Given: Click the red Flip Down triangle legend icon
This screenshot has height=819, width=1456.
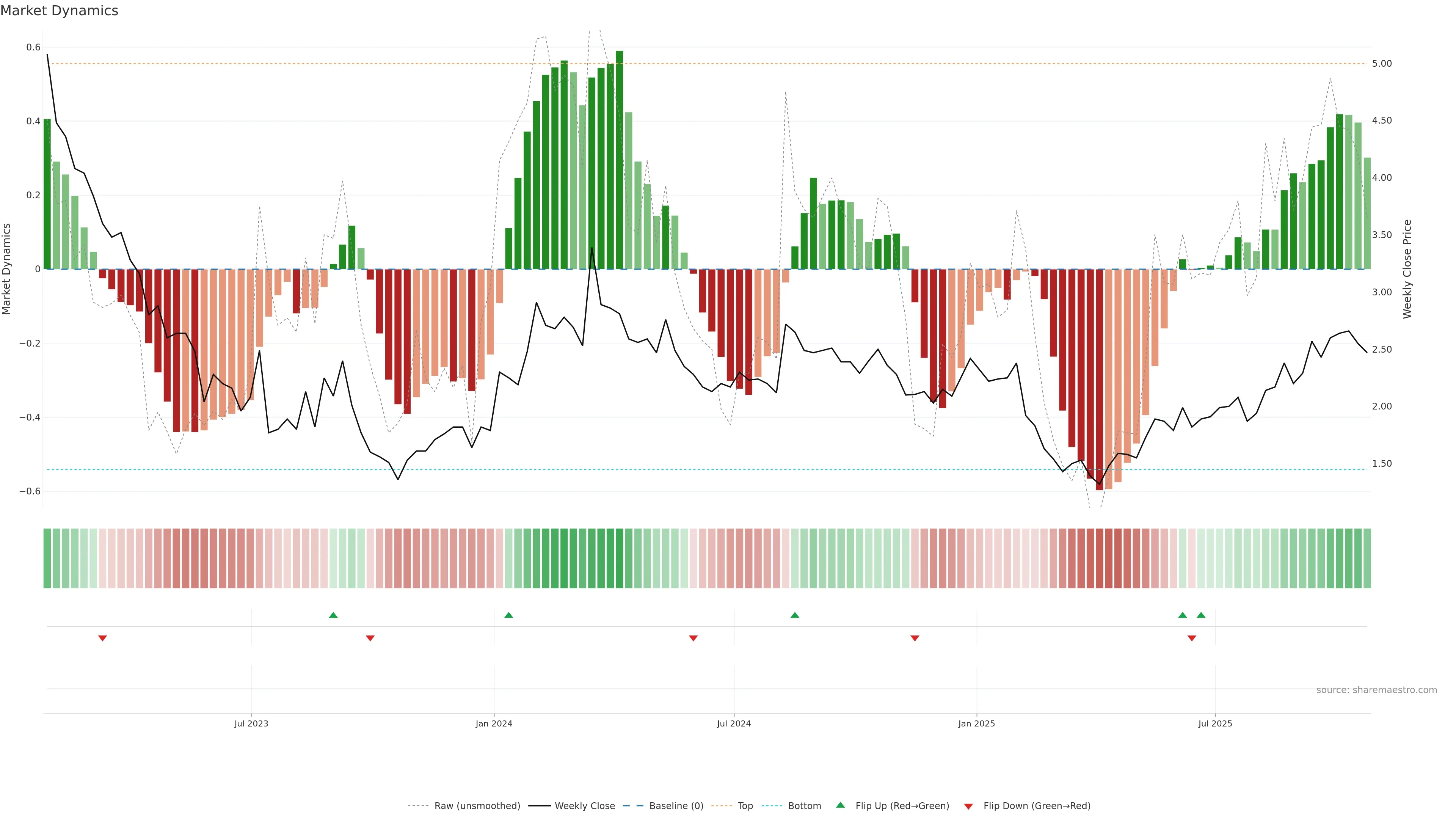Looking at the screenshot, I should 968,806.
